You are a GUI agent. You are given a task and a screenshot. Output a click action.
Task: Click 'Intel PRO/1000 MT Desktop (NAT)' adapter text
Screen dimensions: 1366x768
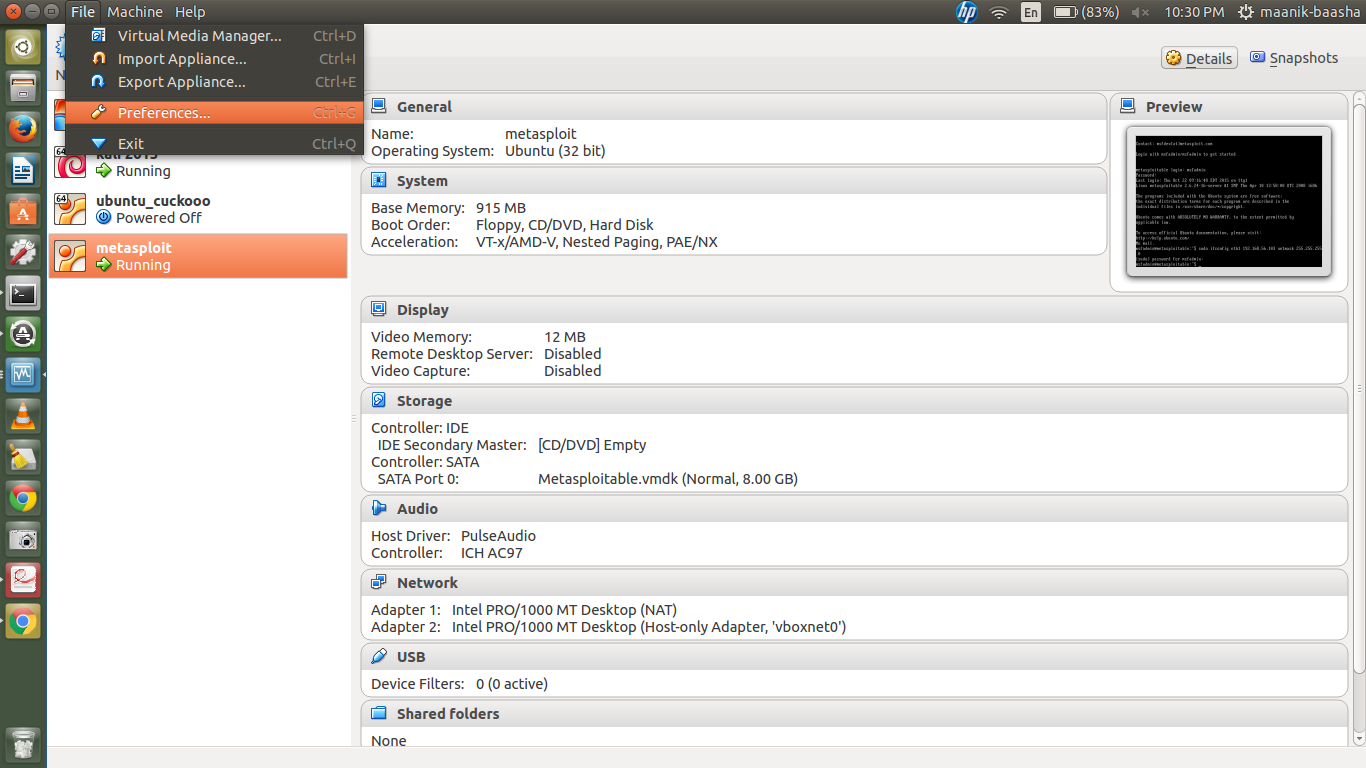[x=565, y=610]
